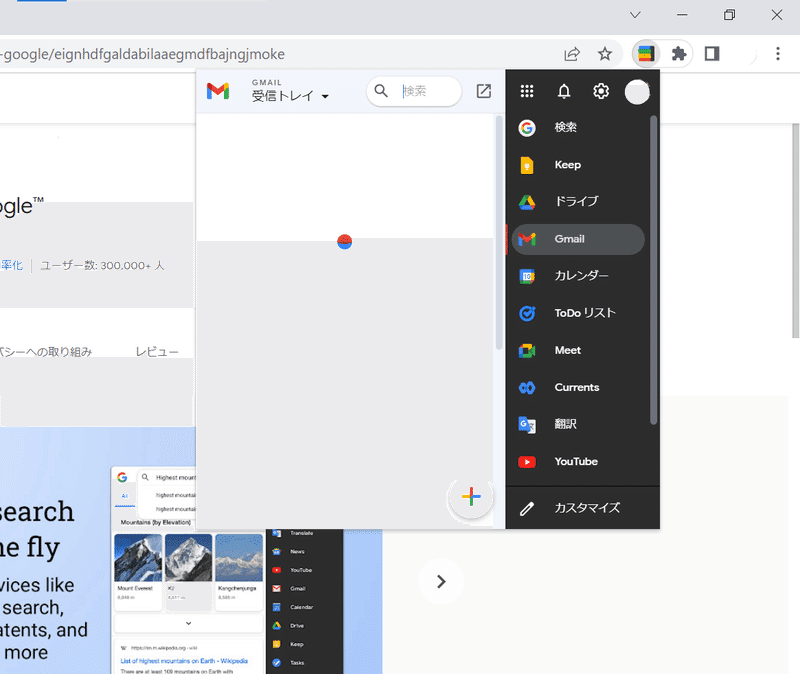Select 検索 Google search in the sidebar
Viewport: 800px width, 674px height.
coord(579,128)
